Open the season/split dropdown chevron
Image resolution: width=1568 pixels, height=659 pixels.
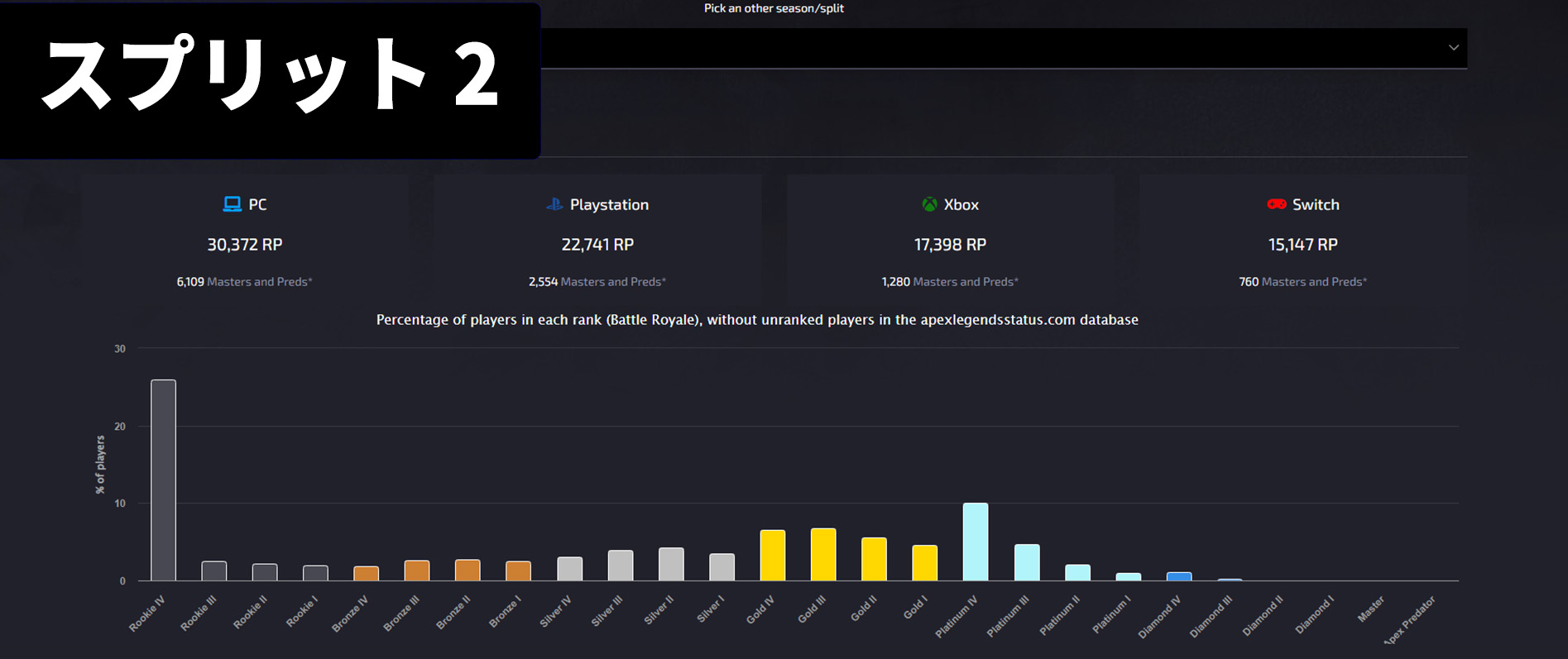pos(1453,48)
